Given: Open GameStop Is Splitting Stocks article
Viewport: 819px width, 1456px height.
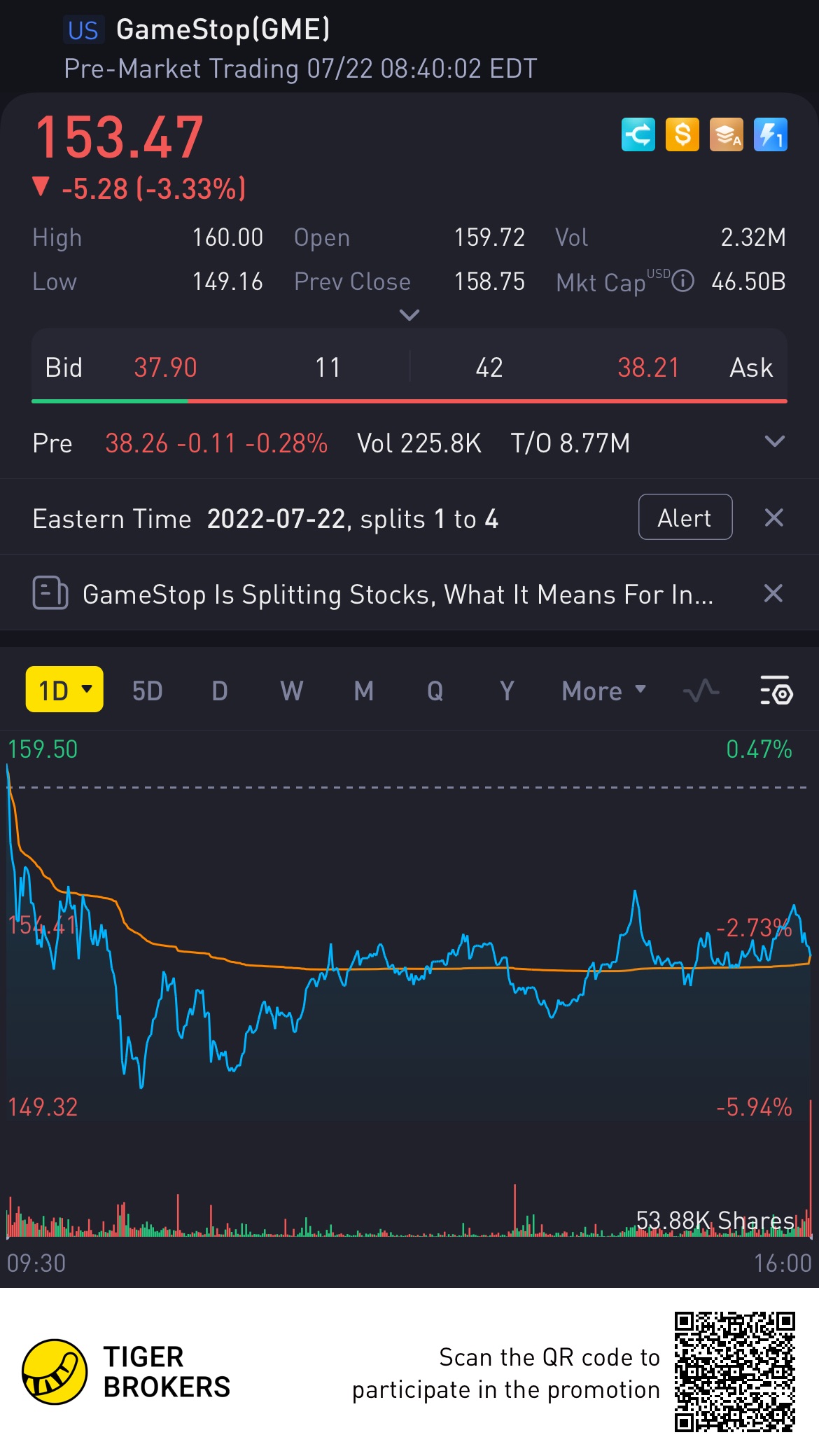Looking at the screenshot, I should coord(398,595).
